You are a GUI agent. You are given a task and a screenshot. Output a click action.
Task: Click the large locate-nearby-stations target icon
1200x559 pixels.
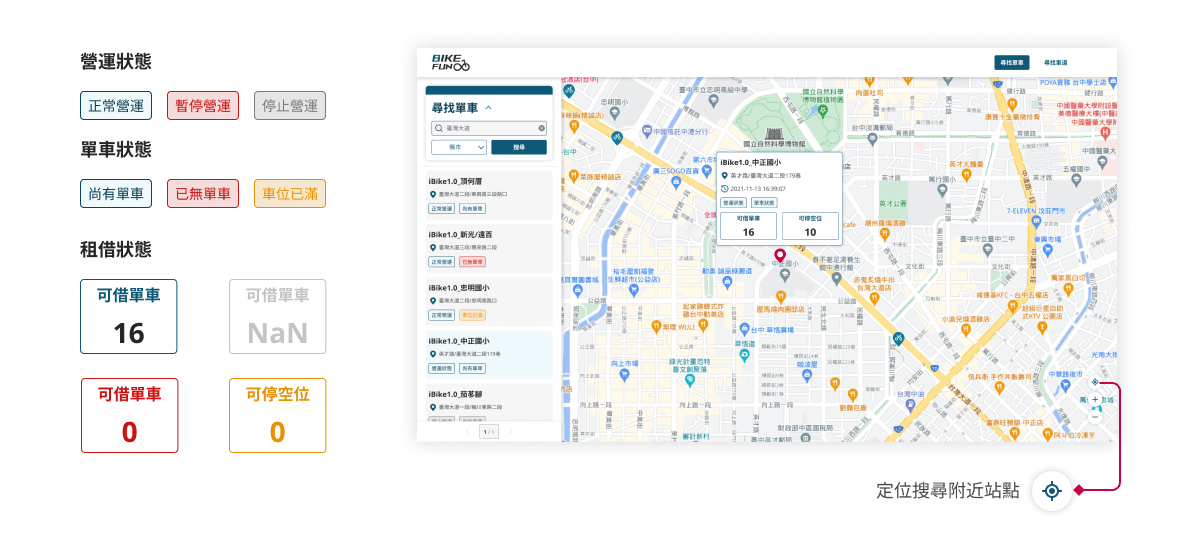tap(1051, 491)
